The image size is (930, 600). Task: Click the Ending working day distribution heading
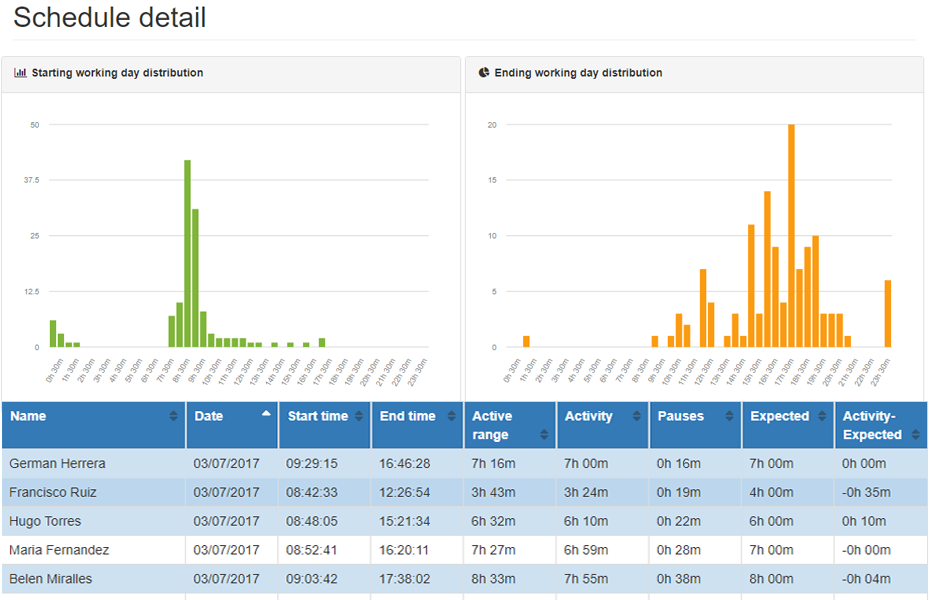tap(578, 73)
